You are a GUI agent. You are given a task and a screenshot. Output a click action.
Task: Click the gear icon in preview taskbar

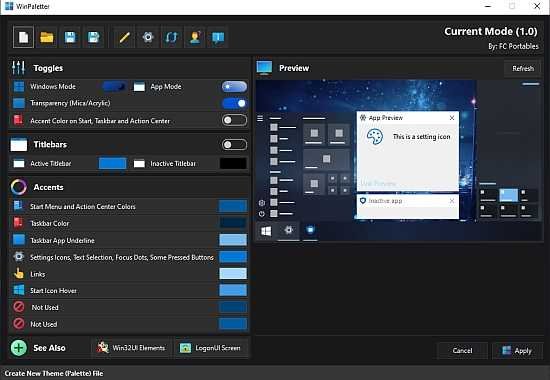pyautogui.click(x=288, y=230)
